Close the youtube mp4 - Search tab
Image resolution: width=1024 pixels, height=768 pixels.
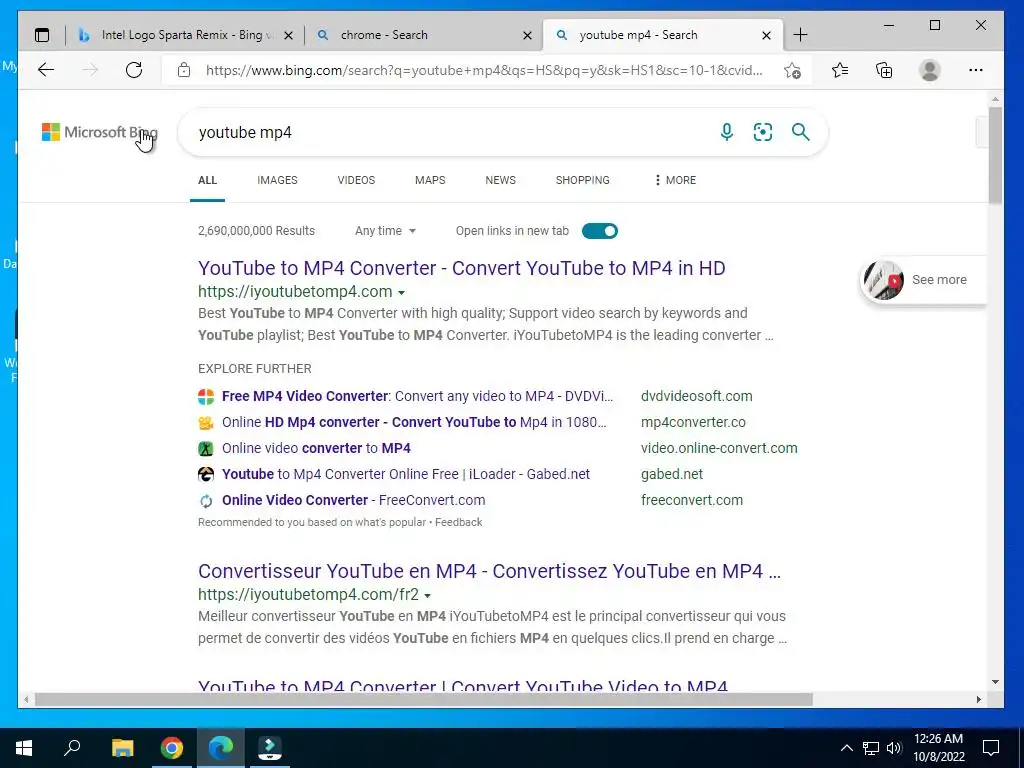pyautogui.click(x=767, y=35)
